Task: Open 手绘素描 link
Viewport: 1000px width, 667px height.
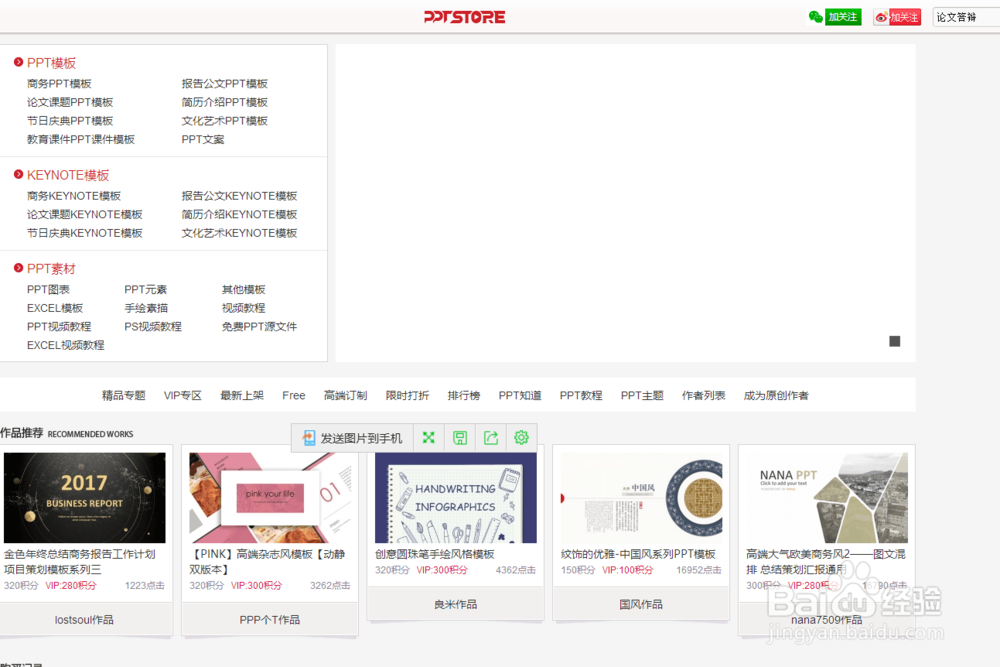Action: click(146, 308)
